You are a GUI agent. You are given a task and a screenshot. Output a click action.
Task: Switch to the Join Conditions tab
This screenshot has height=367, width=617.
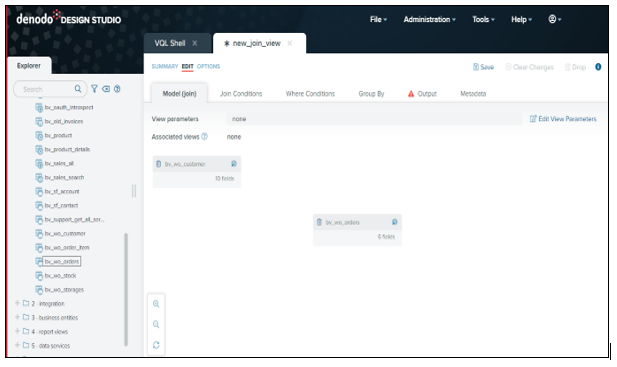click(241, 94)
